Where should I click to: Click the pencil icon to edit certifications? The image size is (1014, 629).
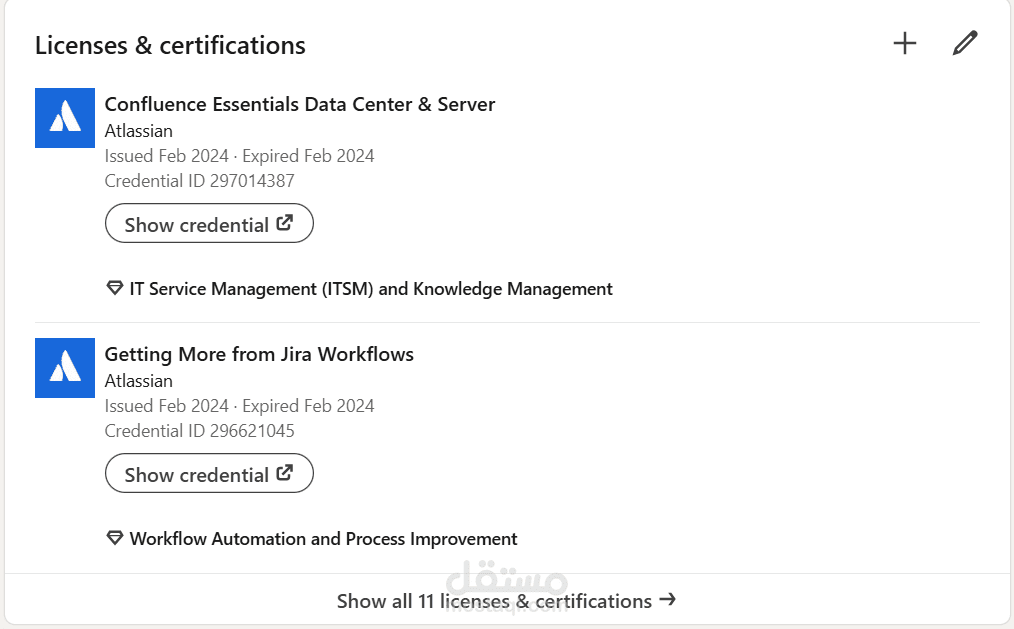tap(964, 43)
